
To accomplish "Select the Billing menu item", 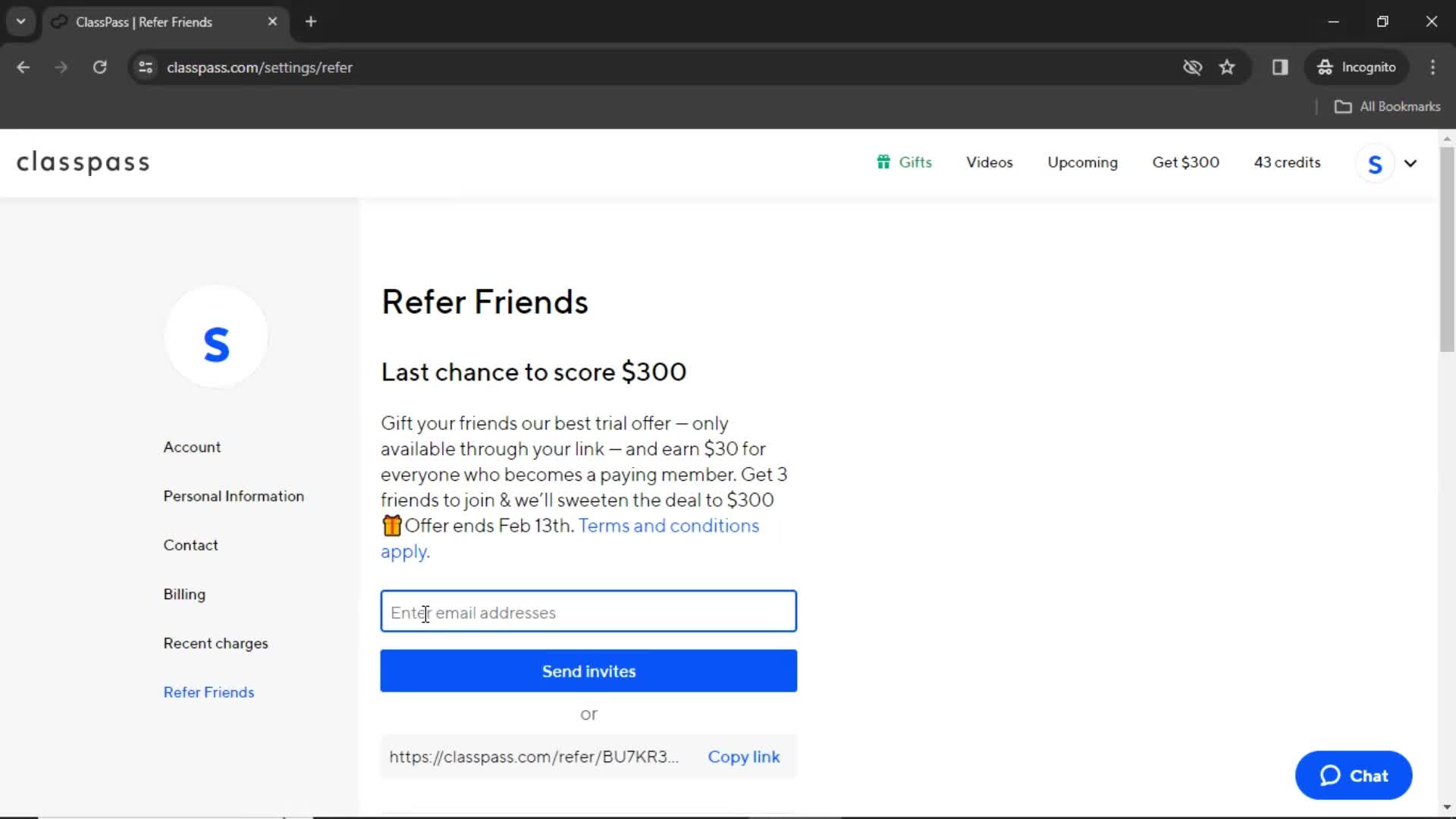I will point(185,594).
